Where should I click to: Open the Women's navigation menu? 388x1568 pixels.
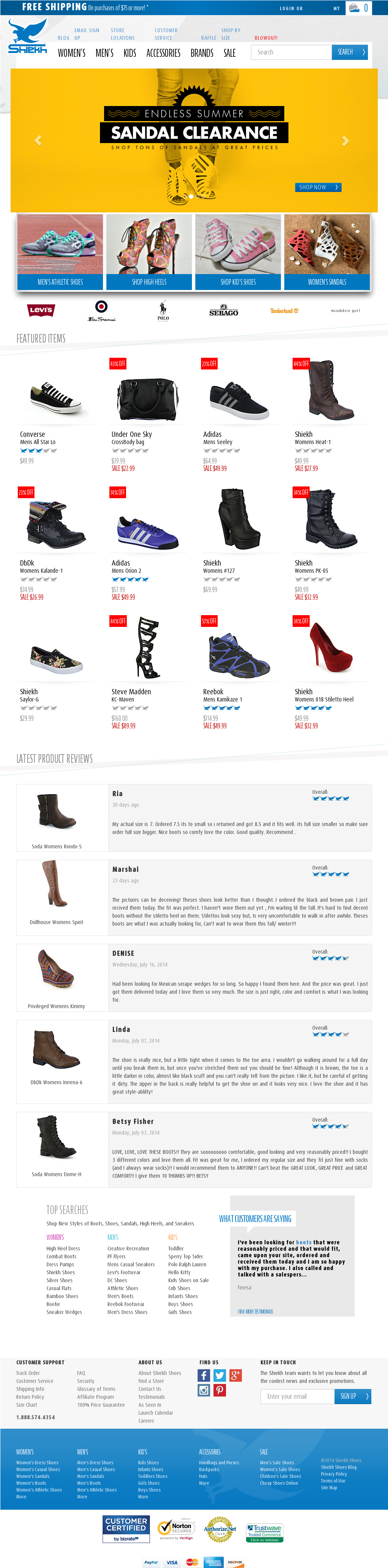point(71,53)
